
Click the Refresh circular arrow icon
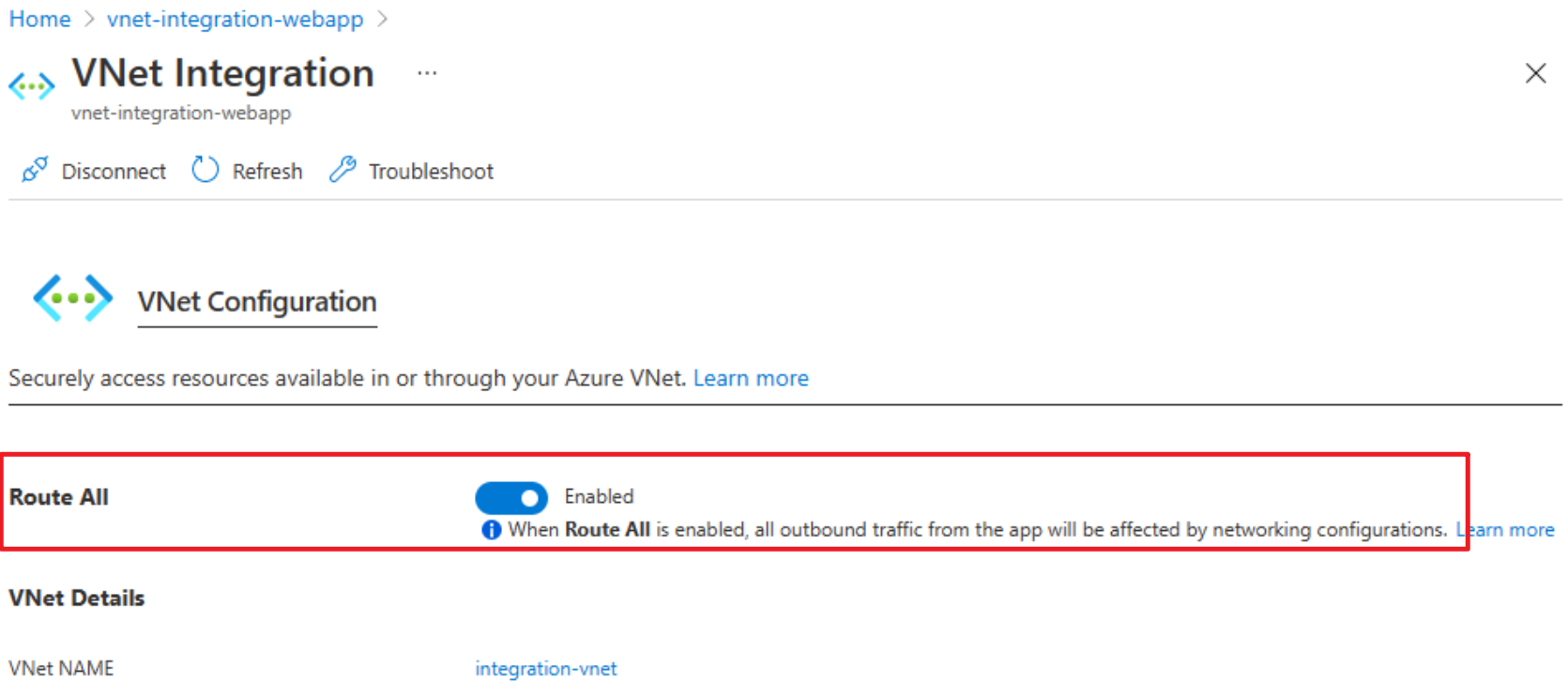[205, 170]
